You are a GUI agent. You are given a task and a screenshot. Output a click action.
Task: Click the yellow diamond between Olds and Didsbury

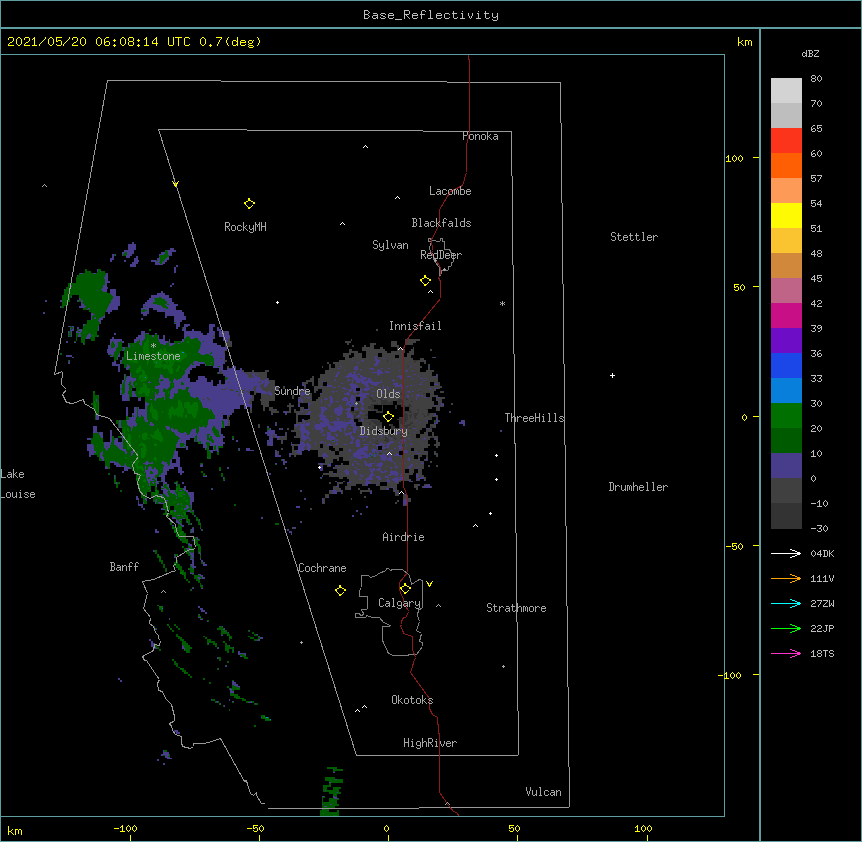coord(388,417)
